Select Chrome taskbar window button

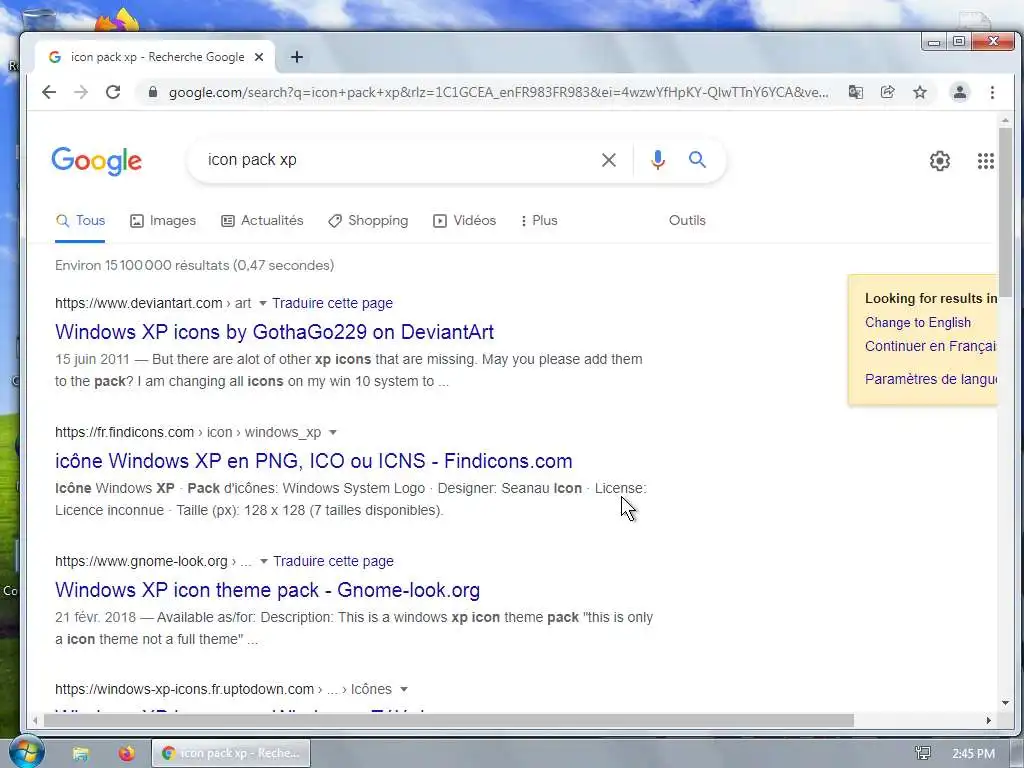pos(231,753)
